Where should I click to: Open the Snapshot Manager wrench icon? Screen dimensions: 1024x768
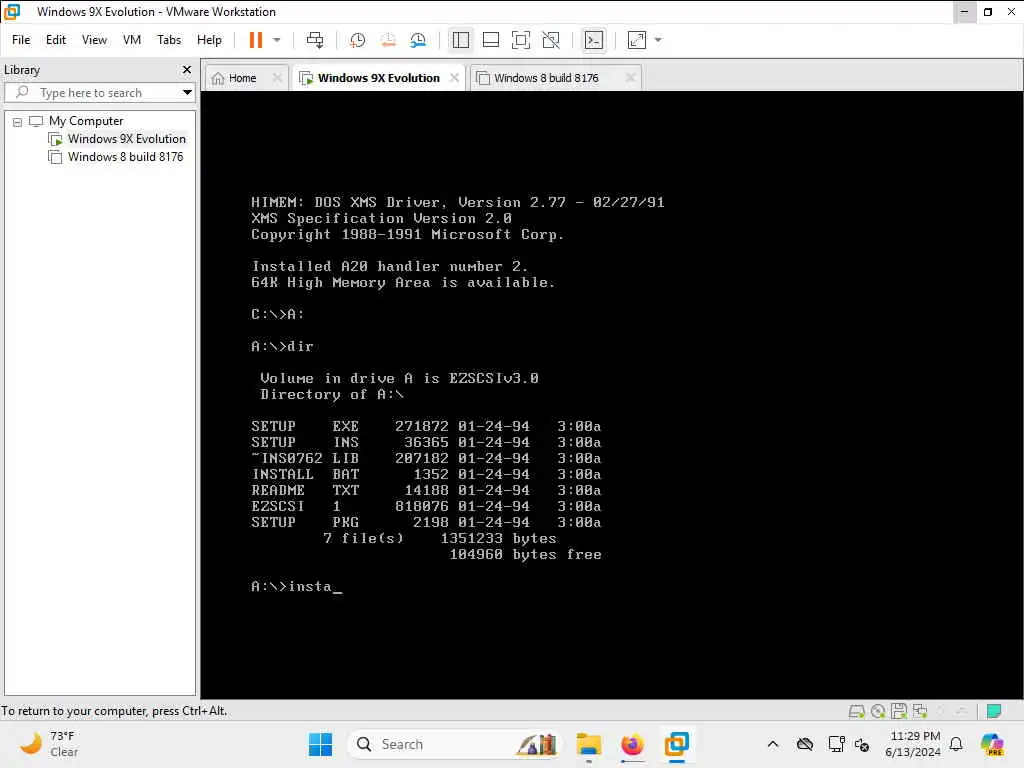pyautogui.click(x=418, y=40)
